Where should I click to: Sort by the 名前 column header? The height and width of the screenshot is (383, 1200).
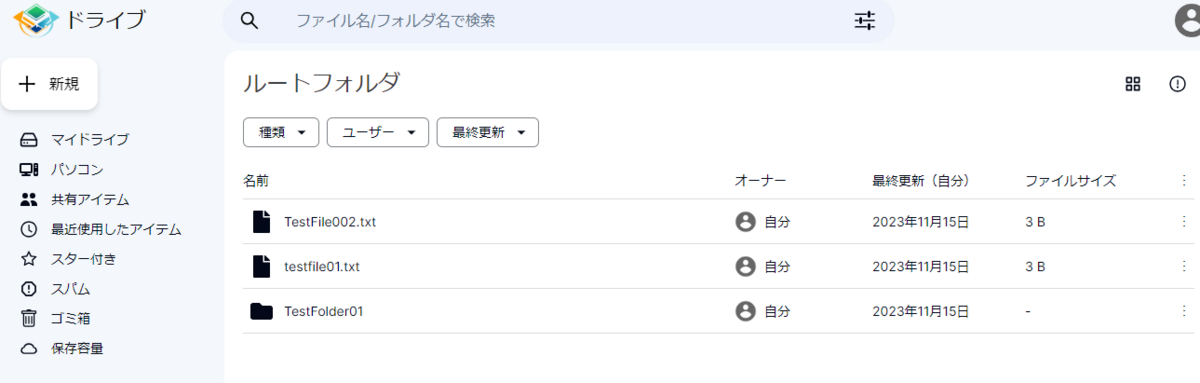(256, 181)
